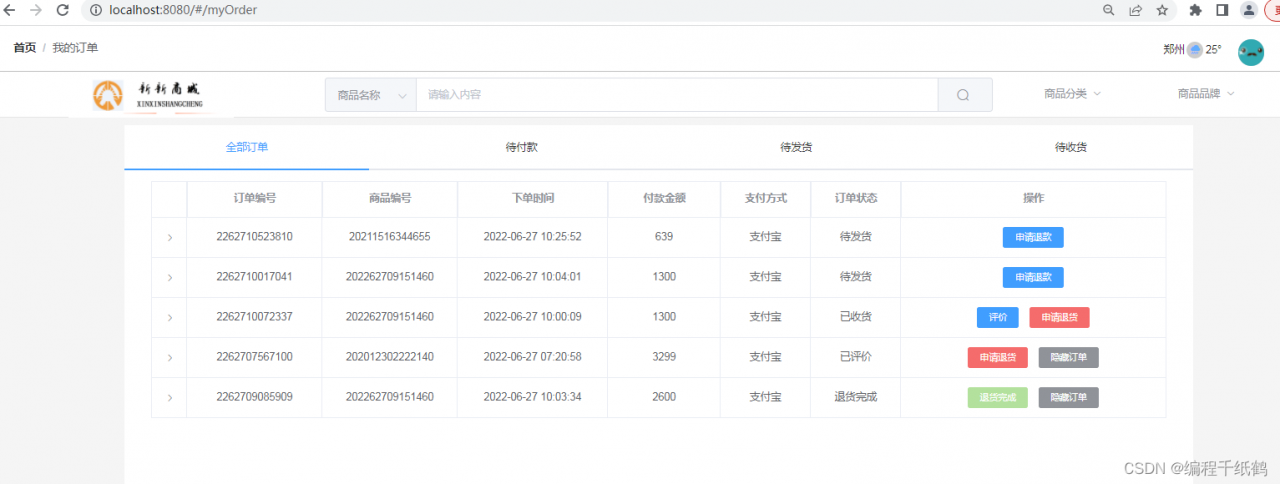The width and height of the screenshot is (1280, 484).
Task: Open the 商品名称 search type dropdown
Action: point(371,95)
